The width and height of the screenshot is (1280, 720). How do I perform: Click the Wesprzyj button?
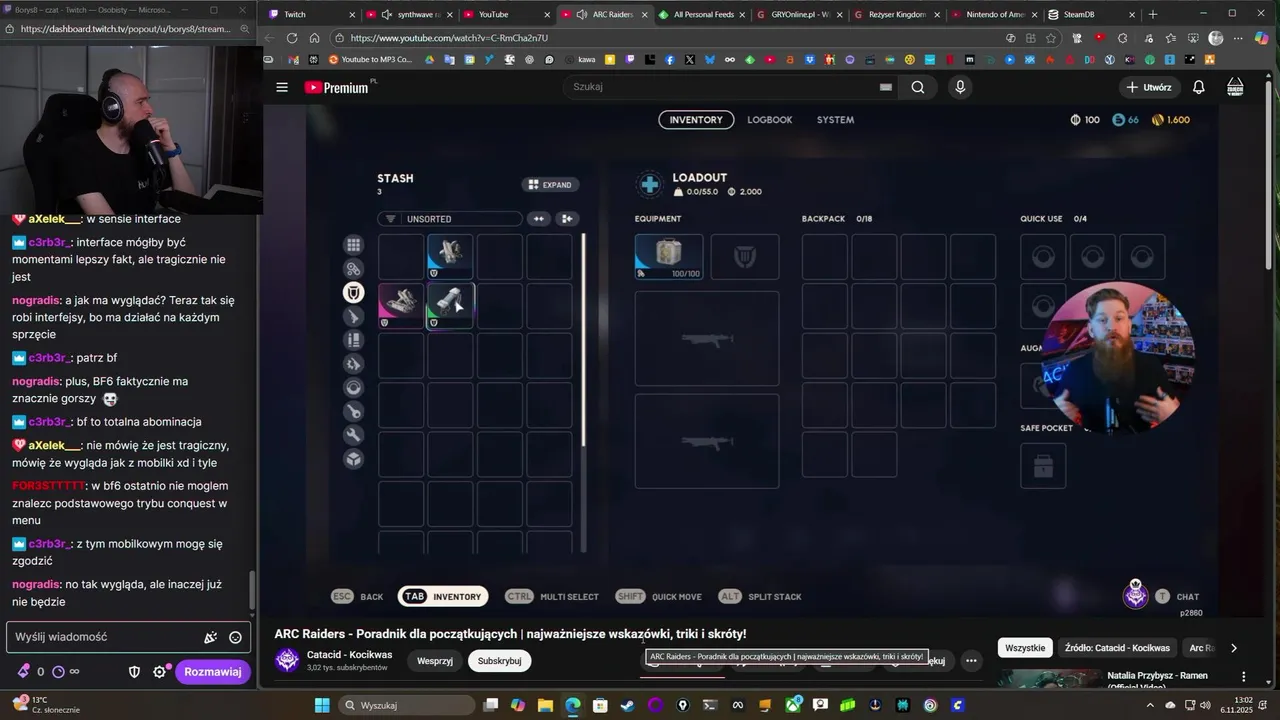435,661
